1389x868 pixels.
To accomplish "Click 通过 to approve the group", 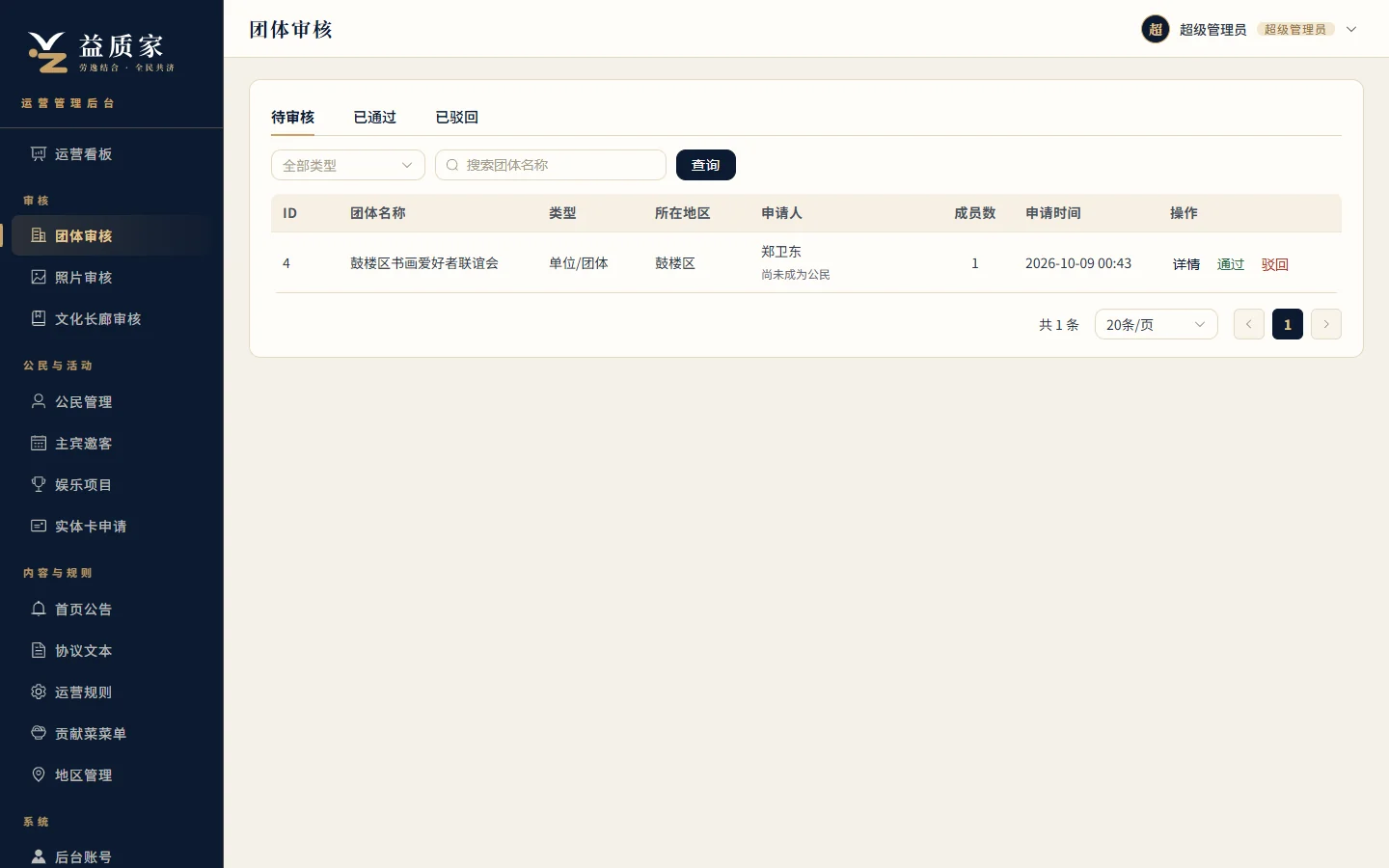I will [x=1231, y=264].
